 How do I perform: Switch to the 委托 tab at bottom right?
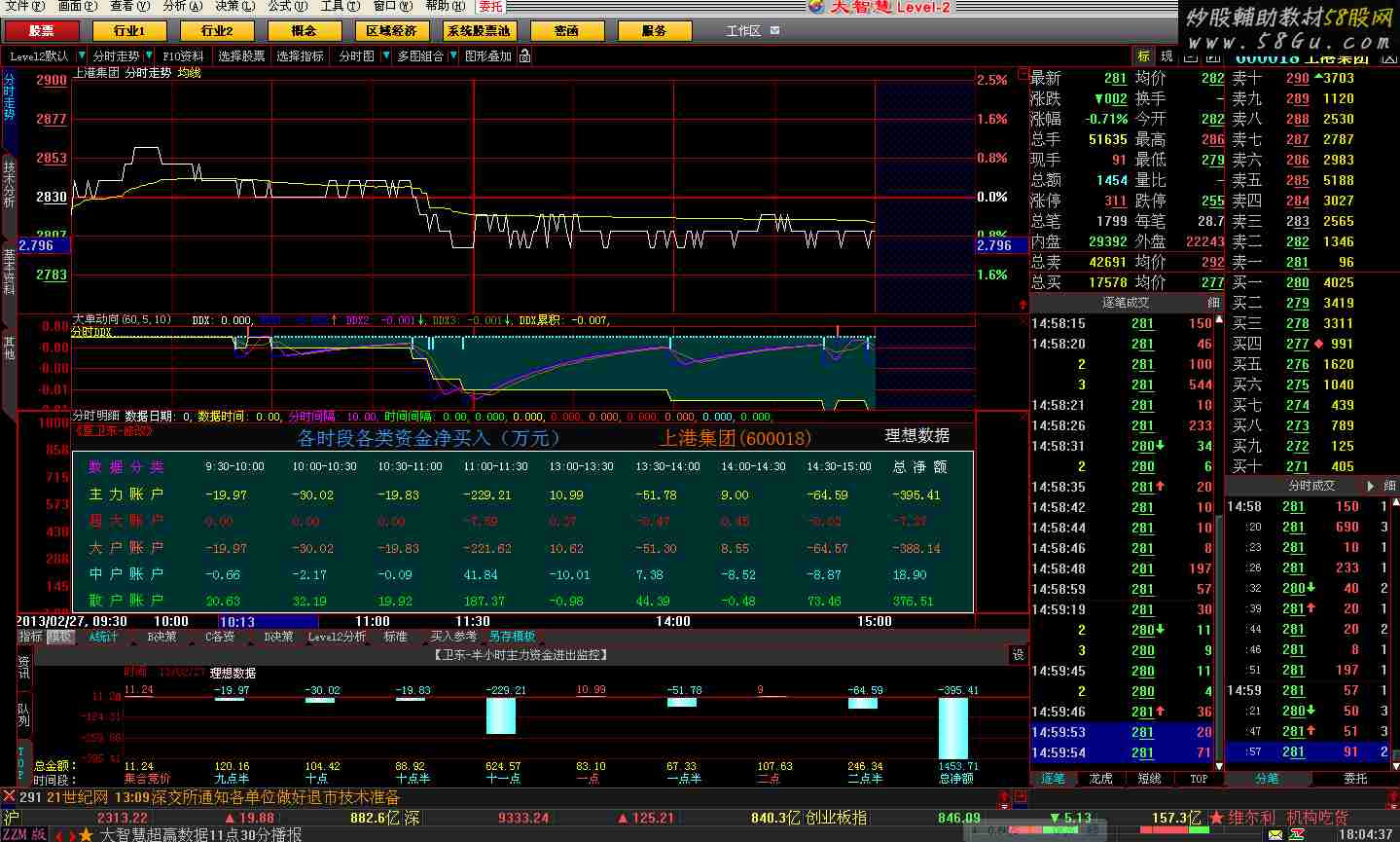click(x=1355, y=779)
